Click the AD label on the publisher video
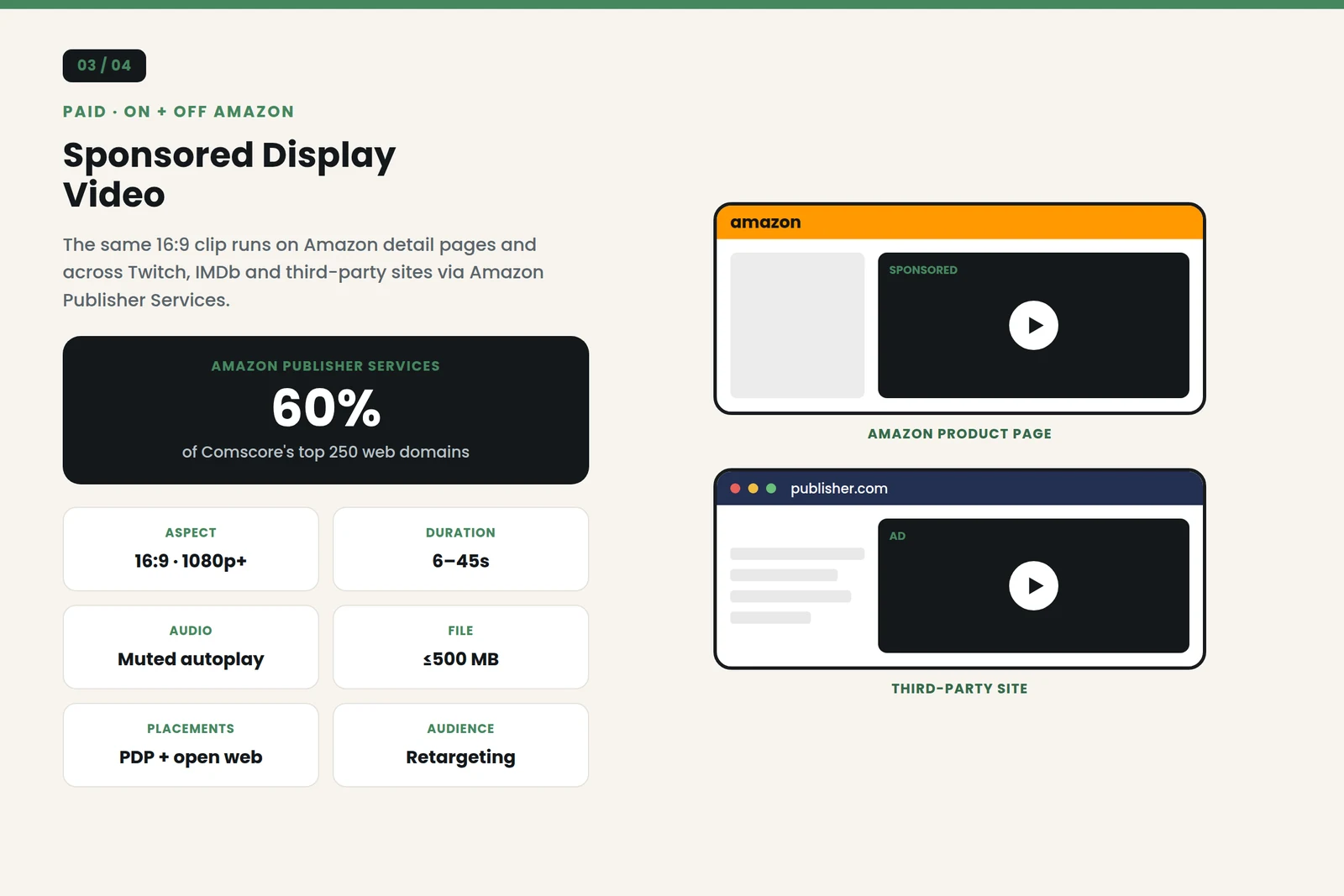This screenshot has width=1344, height=896. (x=897, y=536)
